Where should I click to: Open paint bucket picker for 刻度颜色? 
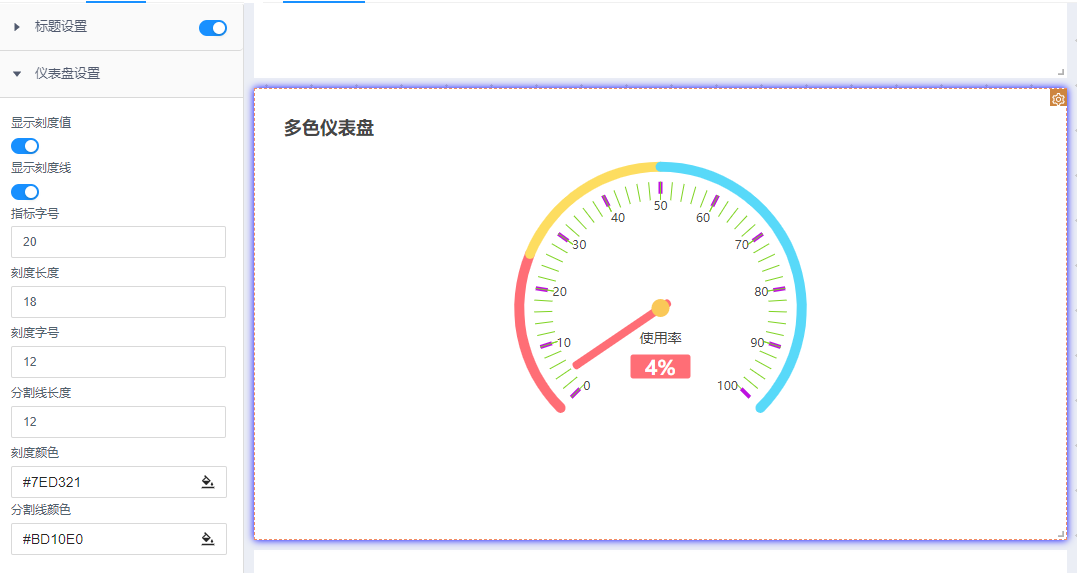[x=207, y=482]
